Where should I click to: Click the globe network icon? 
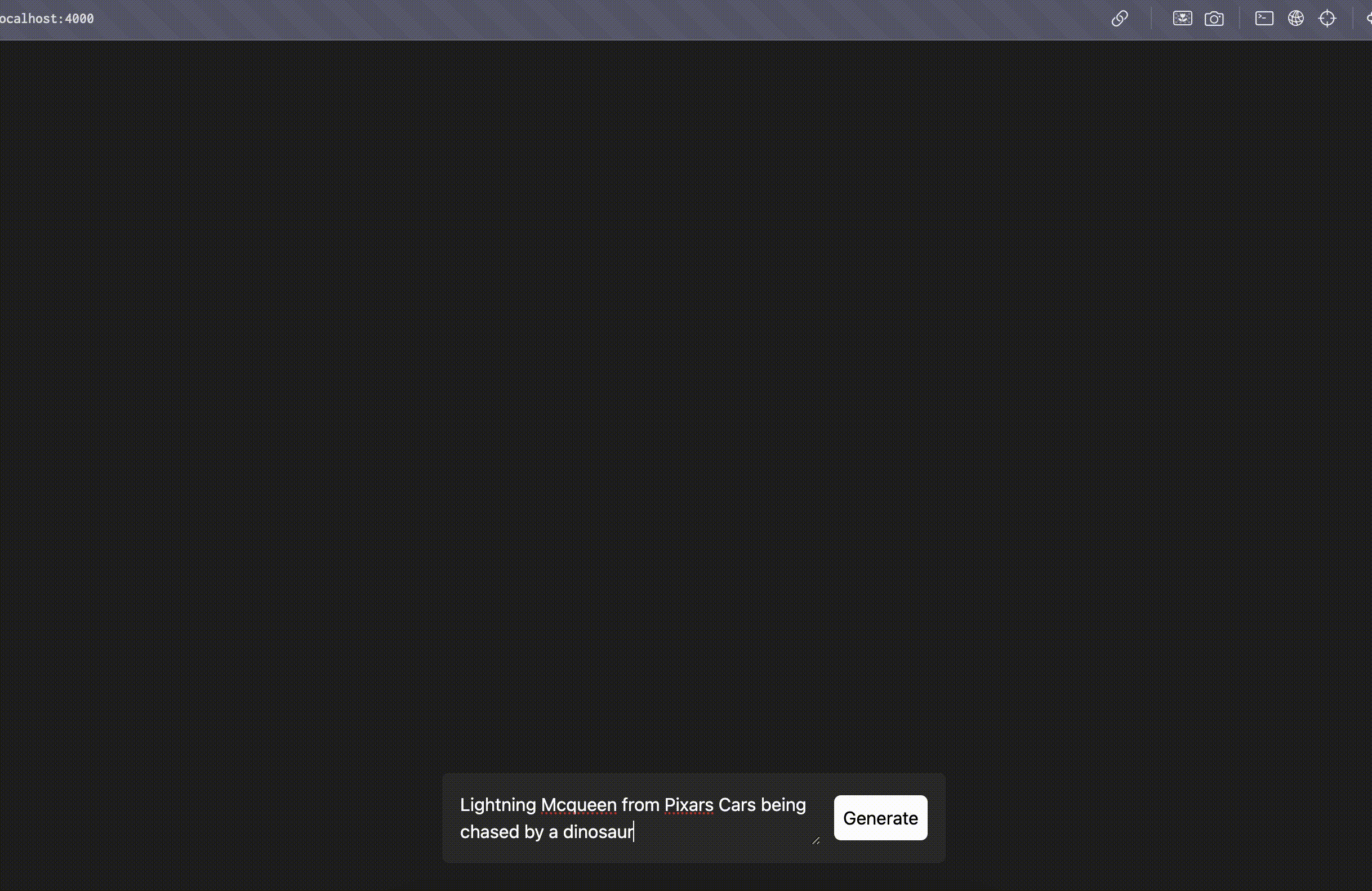coord(1296,19)
